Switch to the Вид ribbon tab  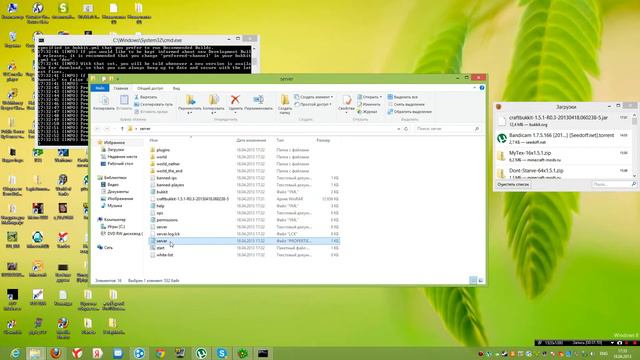tap(176, 88)
